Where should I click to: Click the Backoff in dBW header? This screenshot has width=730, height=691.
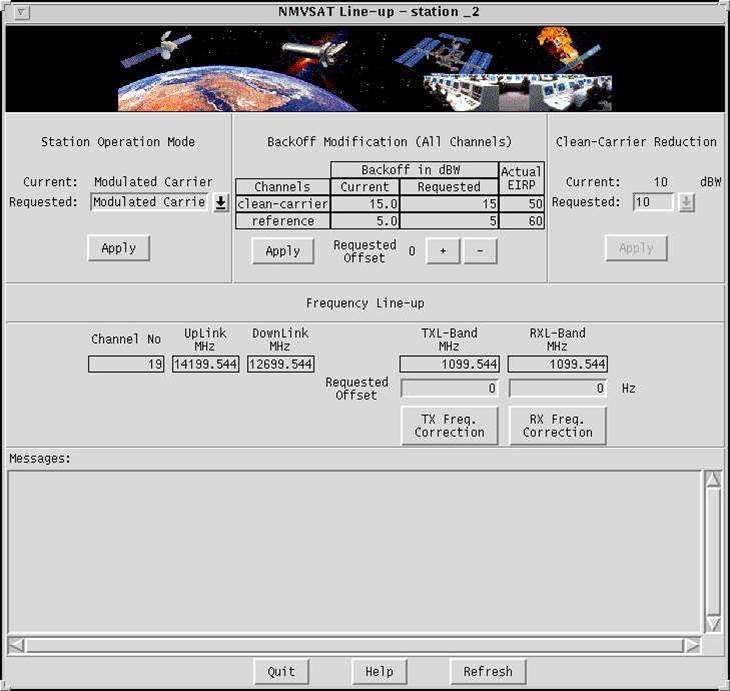coord(414,170)
